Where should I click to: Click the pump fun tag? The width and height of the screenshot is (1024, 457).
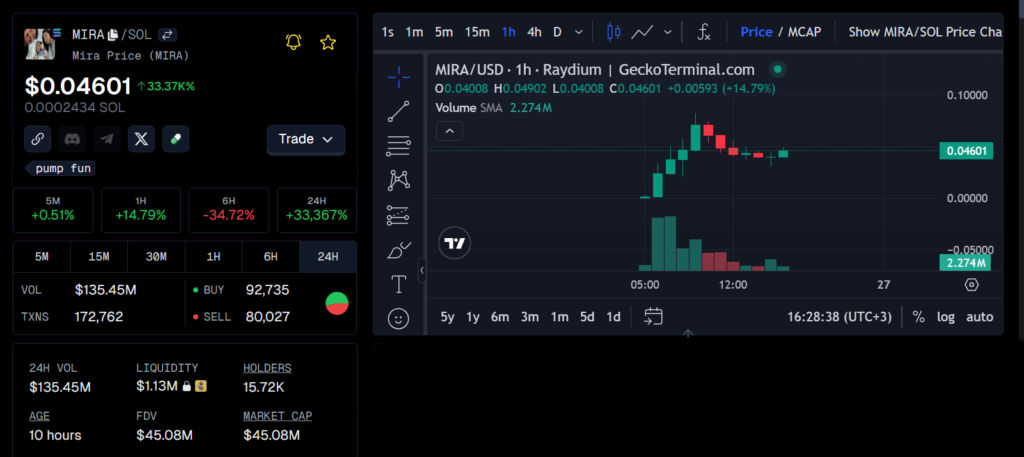pyautogui.click(x=61, y=168)
